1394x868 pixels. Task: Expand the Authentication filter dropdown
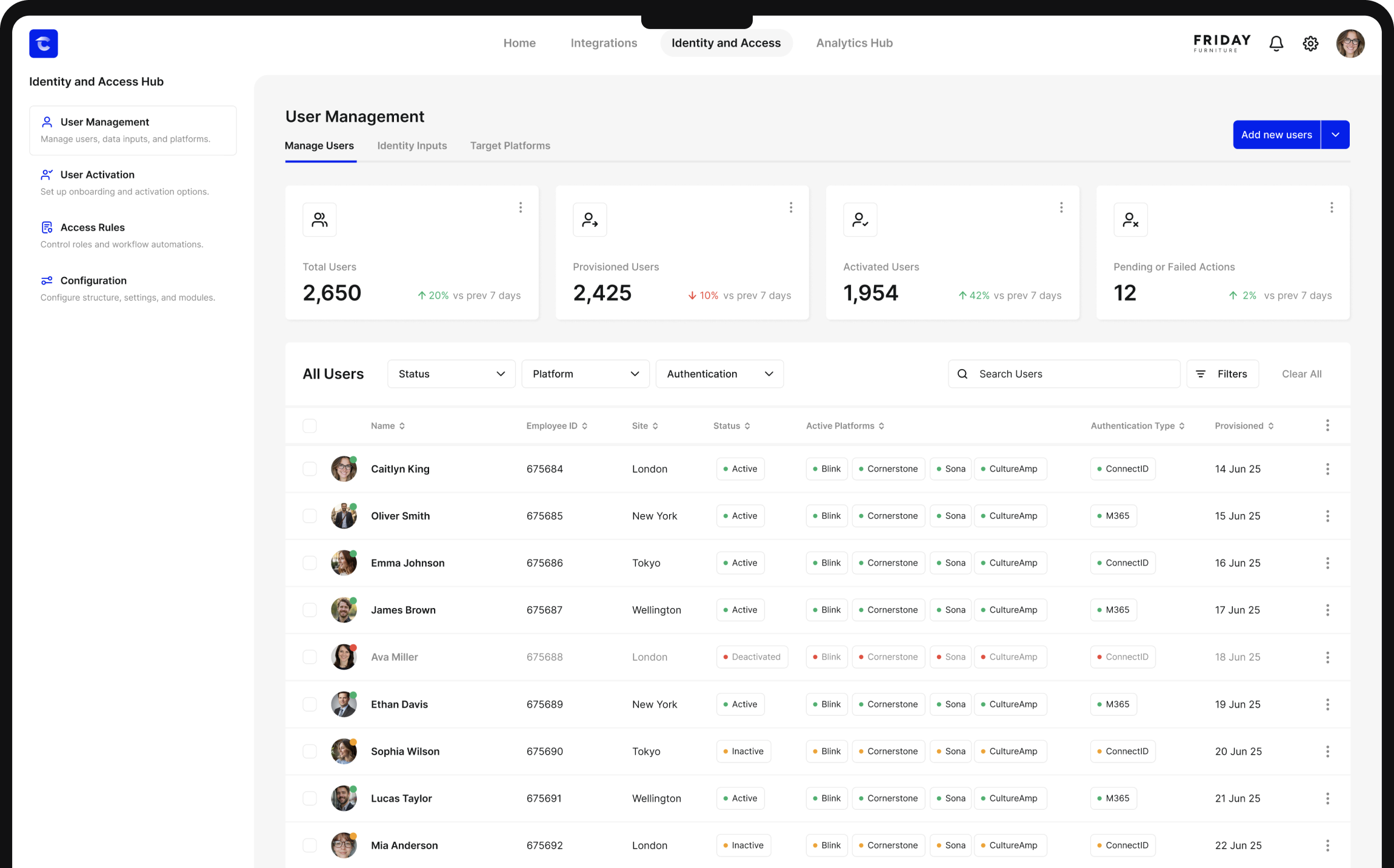(x=719, y=374)
